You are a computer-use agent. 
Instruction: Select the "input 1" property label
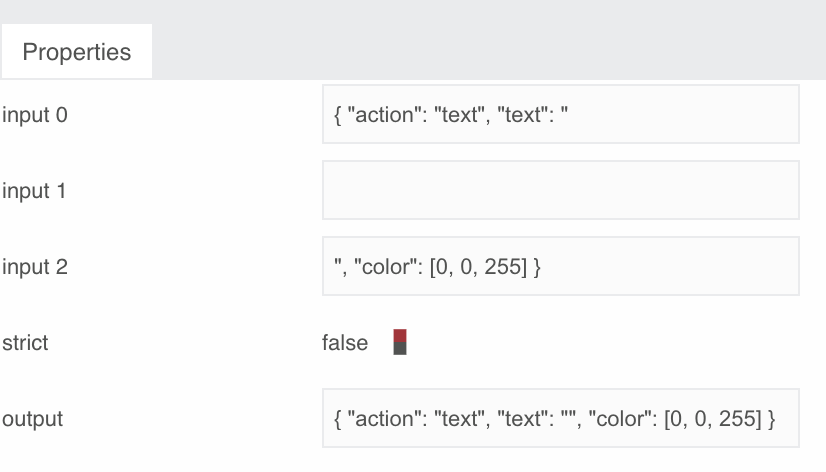pyautogui.click(x=34, y=191)
